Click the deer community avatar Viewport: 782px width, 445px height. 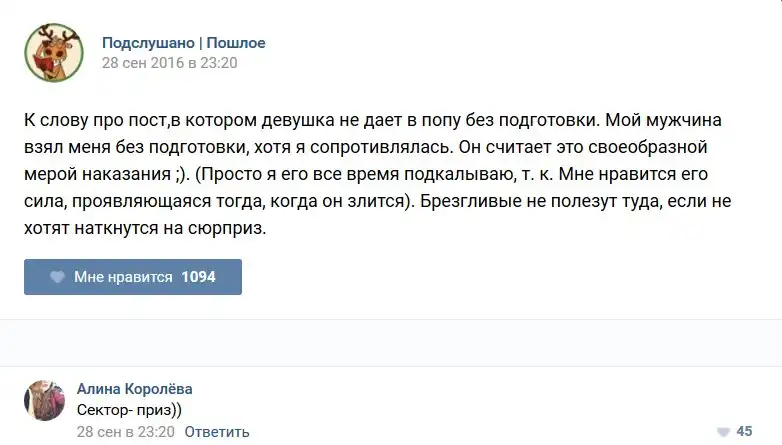point(54,52)
